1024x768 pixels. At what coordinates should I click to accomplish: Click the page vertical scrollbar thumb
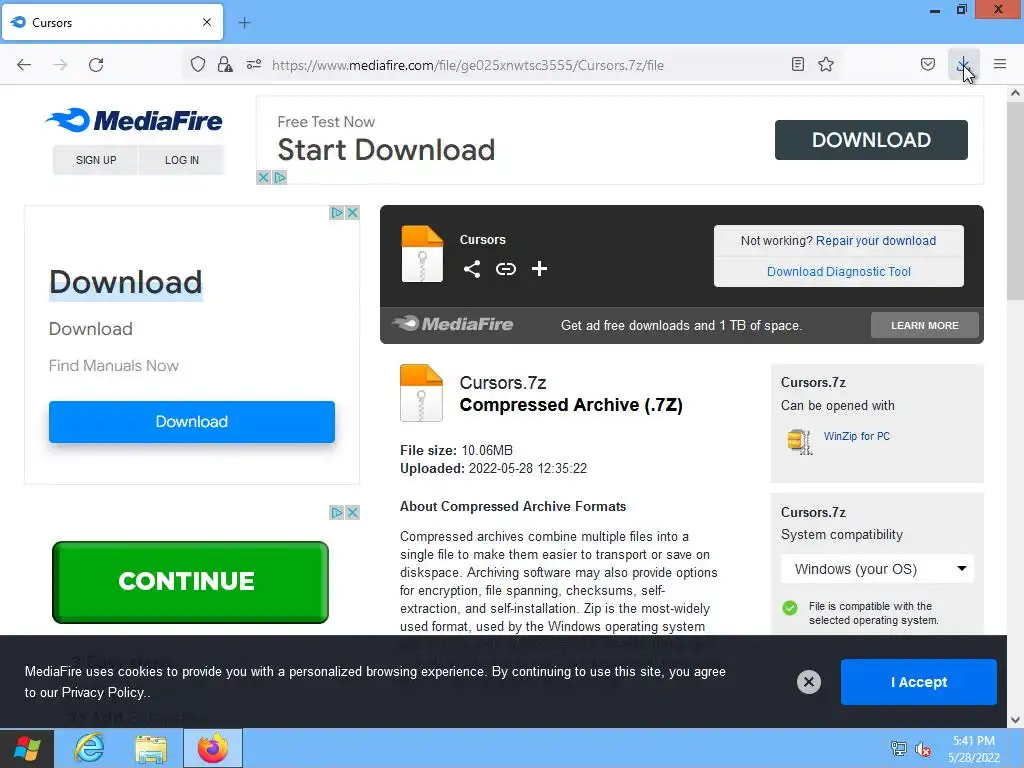(x=1016, y=199)
